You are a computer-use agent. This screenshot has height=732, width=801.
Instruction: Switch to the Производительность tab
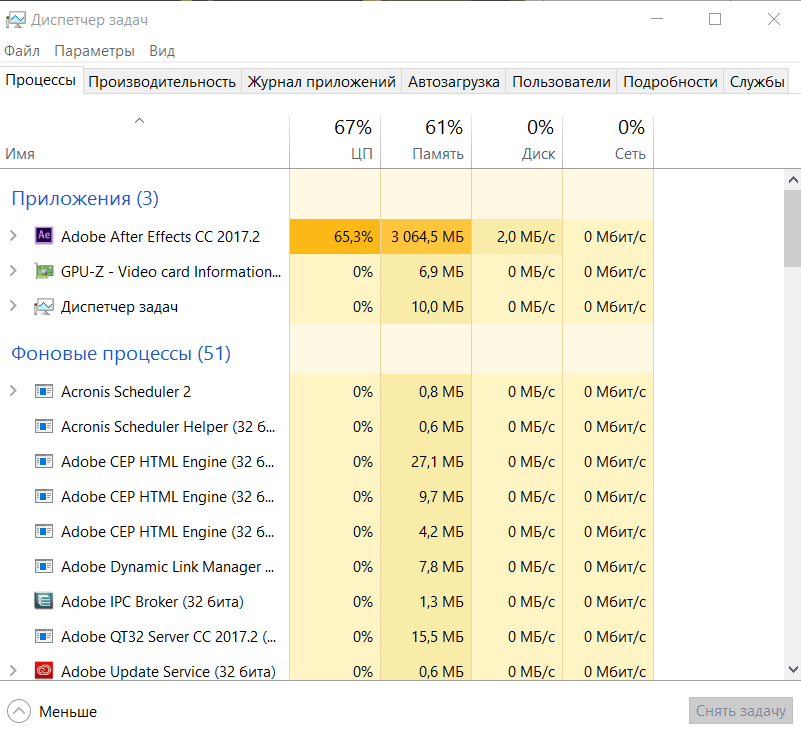pyautogui.click(x=162, y=82)
